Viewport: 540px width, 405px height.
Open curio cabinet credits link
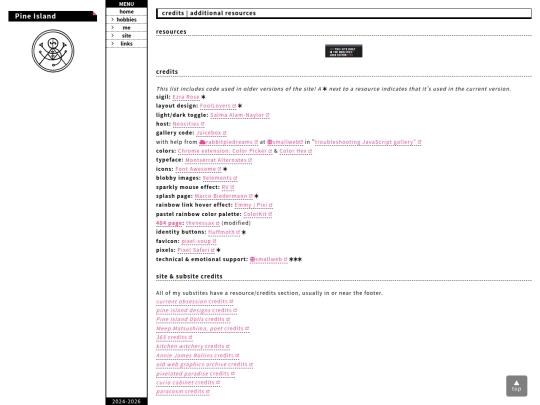188,383
